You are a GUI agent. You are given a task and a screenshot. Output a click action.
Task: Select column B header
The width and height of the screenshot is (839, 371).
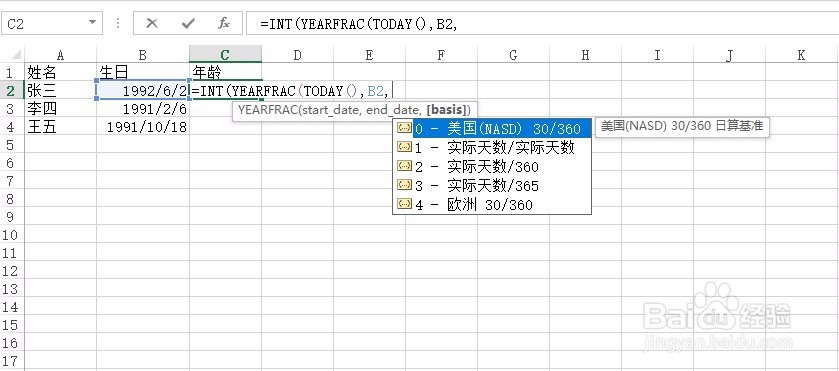click(x=143, y=55)
